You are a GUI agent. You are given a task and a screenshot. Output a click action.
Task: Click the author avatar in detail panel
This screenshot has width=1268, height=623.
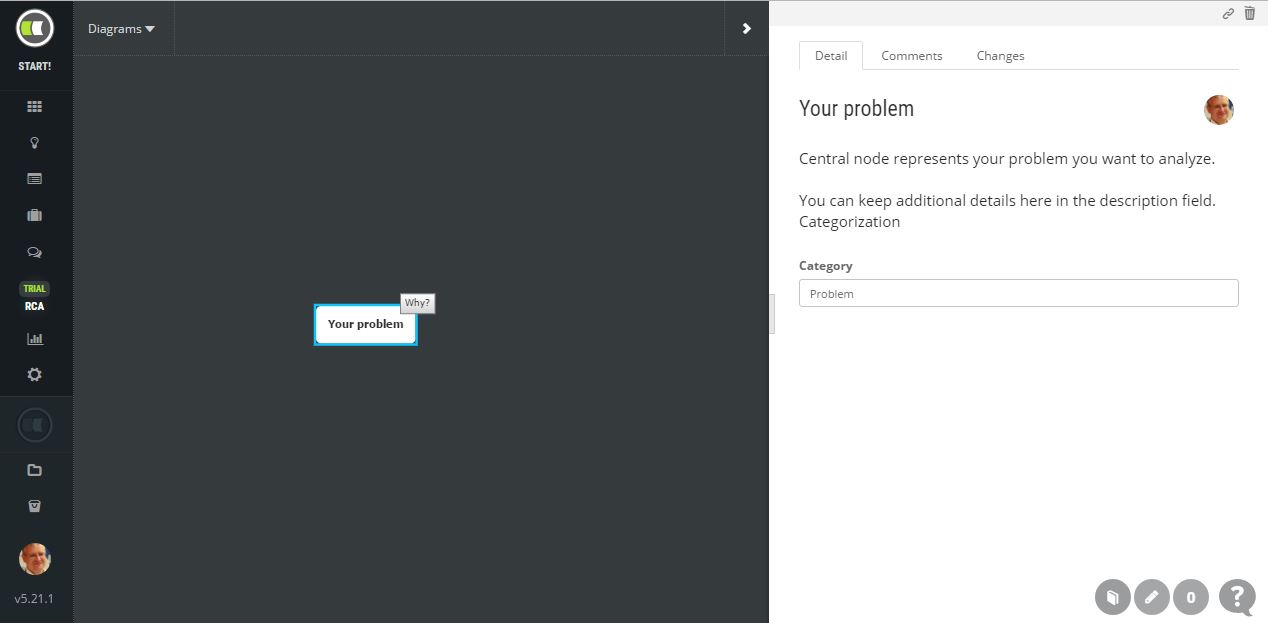(x=1219, y=110)
